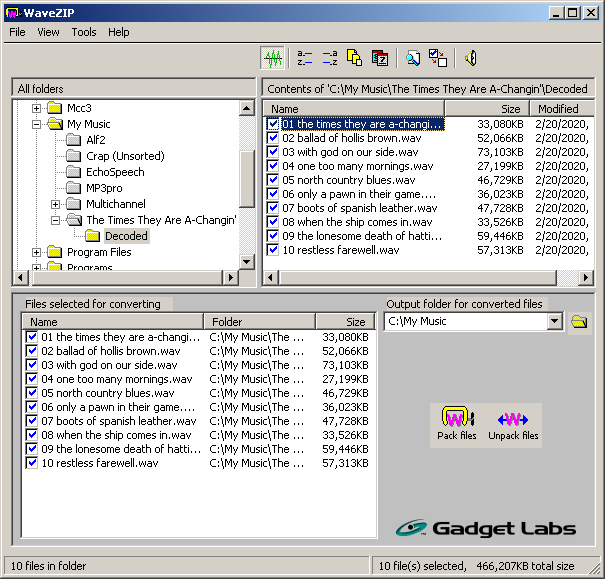The image size is (605, 579).
Task: Select the My Music folder
Action: tap(88, 124)
